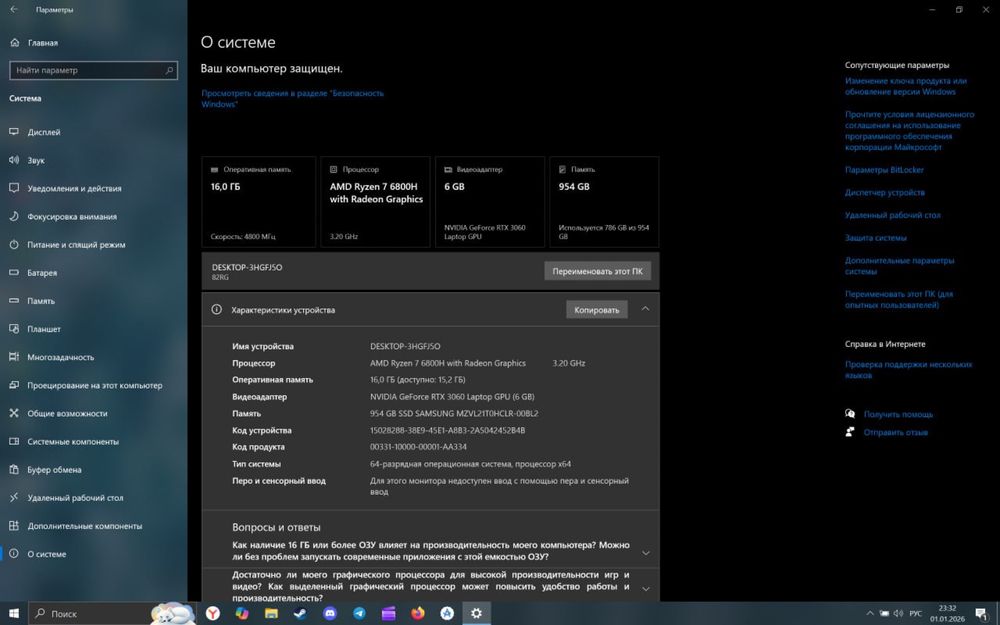1000x625 pixels.
Task: Select product code 00331-10000-00001-AA334
Action: coord(418,447)
